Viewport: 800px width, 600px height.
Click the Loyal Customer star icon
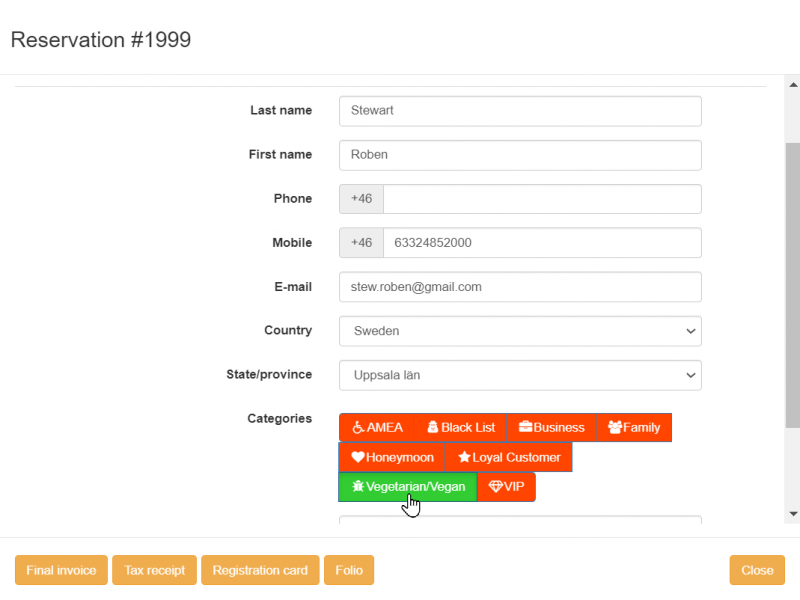tap(464, 457)
